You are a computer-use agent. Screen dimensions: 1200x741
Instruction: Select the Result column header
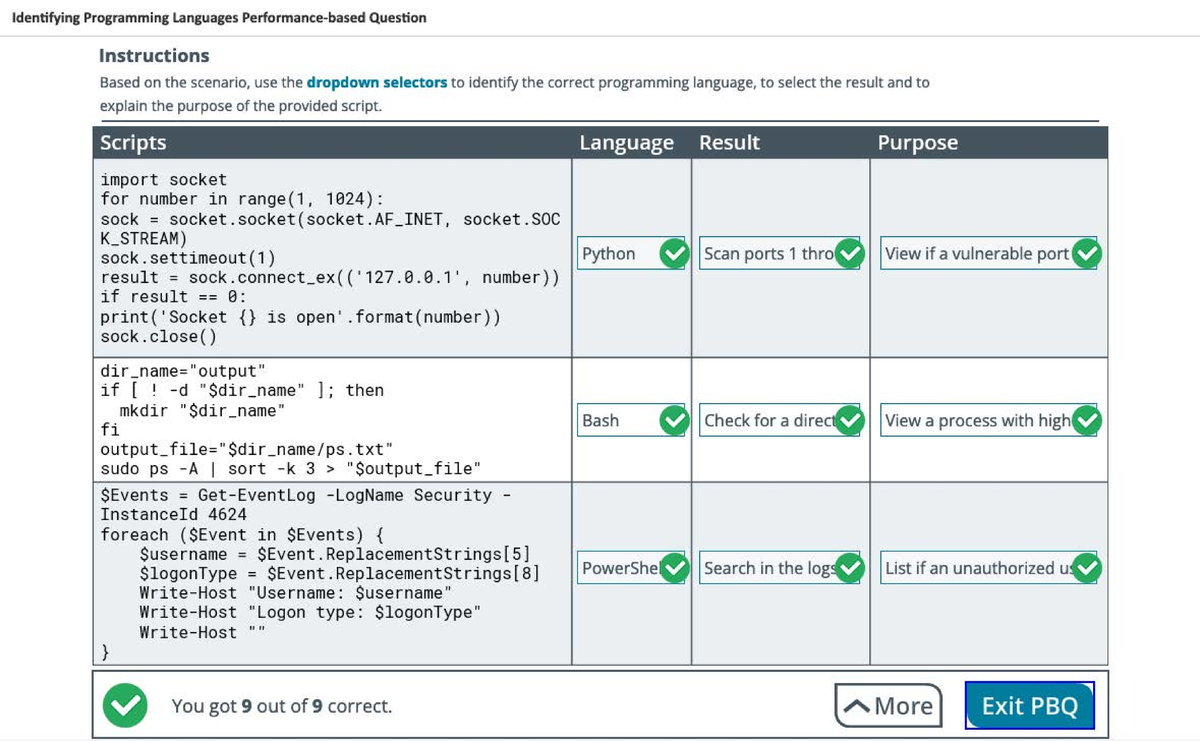point(729,143)
